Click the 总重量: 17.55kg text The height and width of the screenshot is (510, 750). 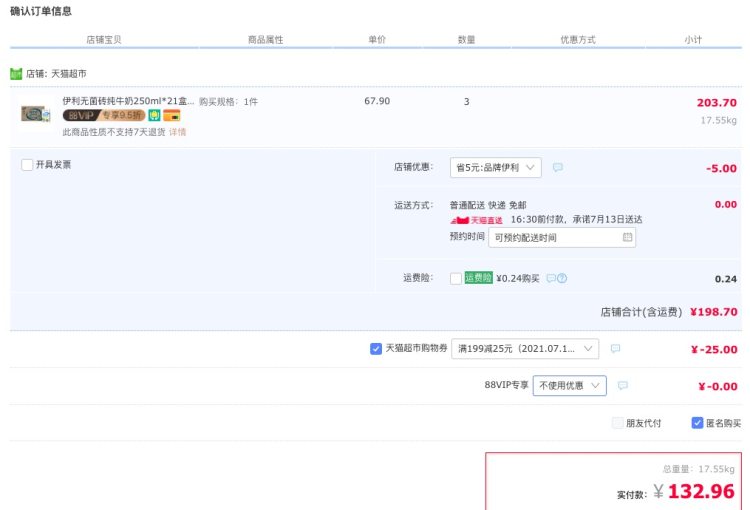(698, 469)
